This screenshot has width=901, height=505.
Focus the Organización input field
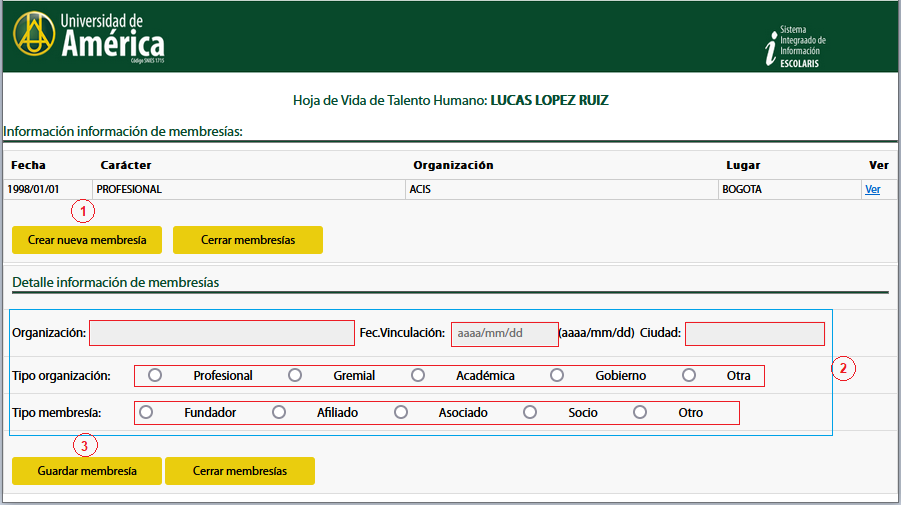click(x=222, y=333)
